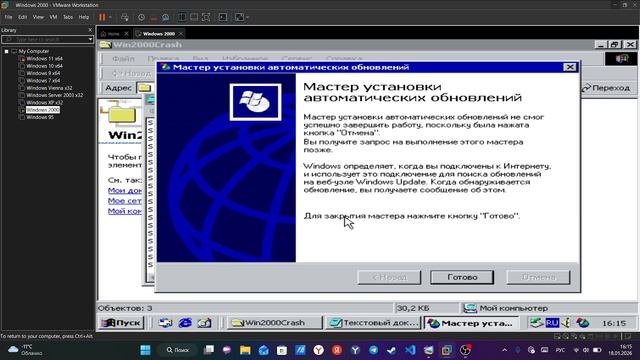Screen dimensions: 640x360
Task: Open the VMware Tabs menu
Action: 68,17
